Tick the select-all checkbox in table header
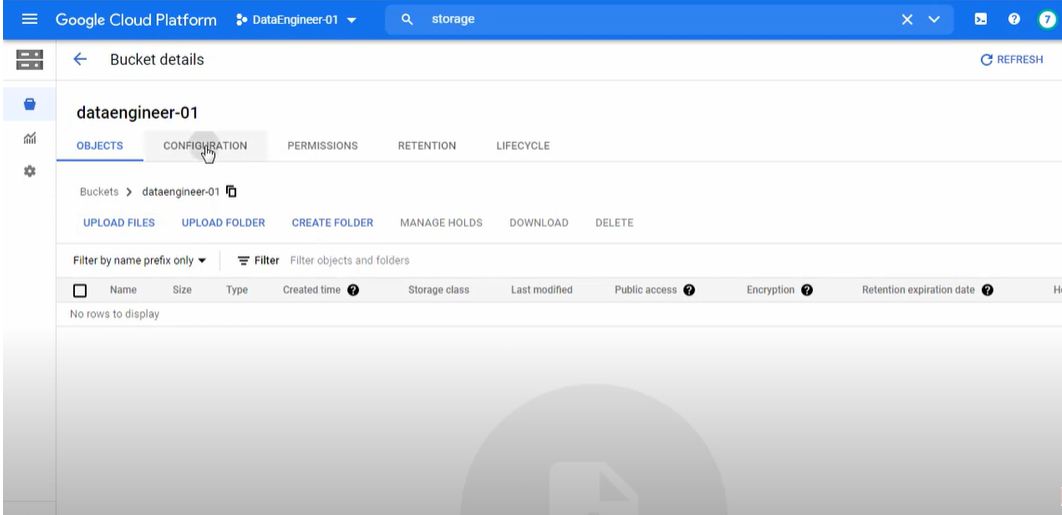 pyautogui.click(x=80, y=291)
